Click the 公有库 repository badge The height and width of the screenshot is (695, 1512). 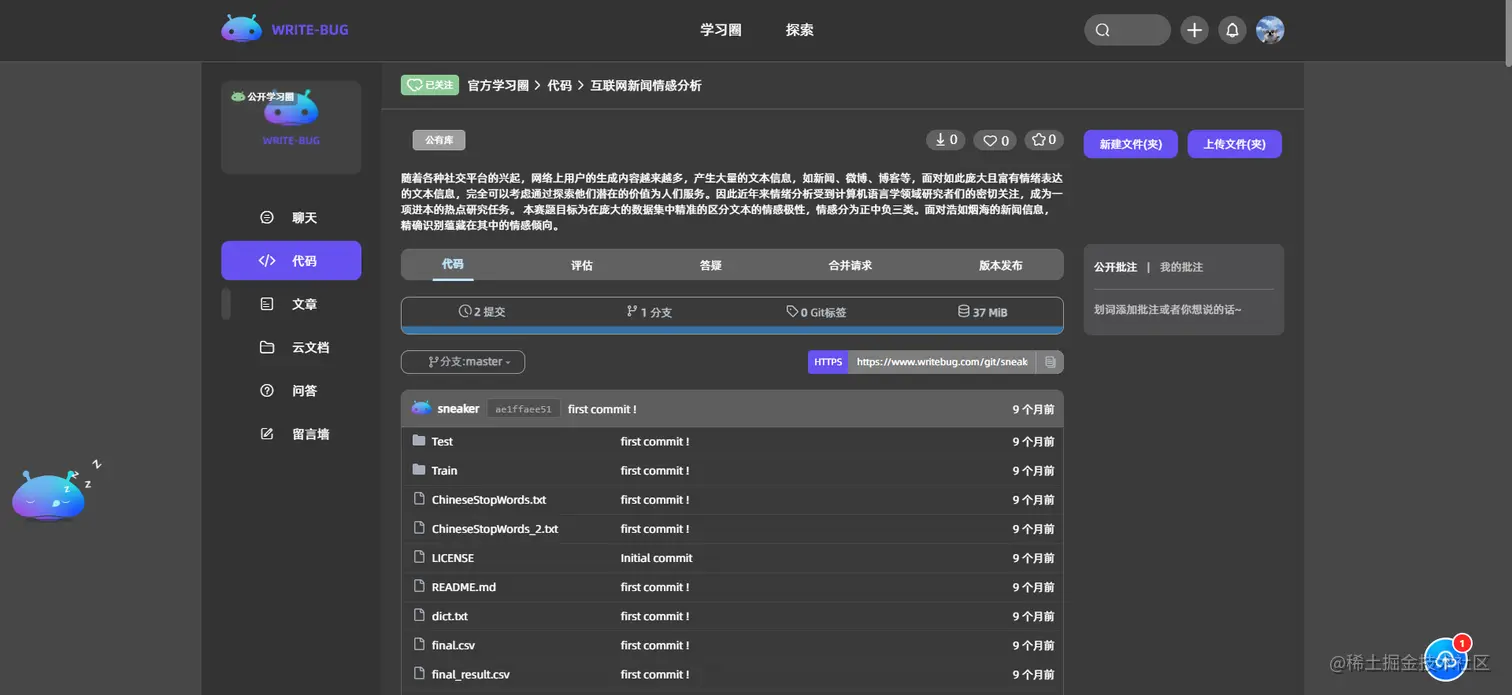(439, 140)
